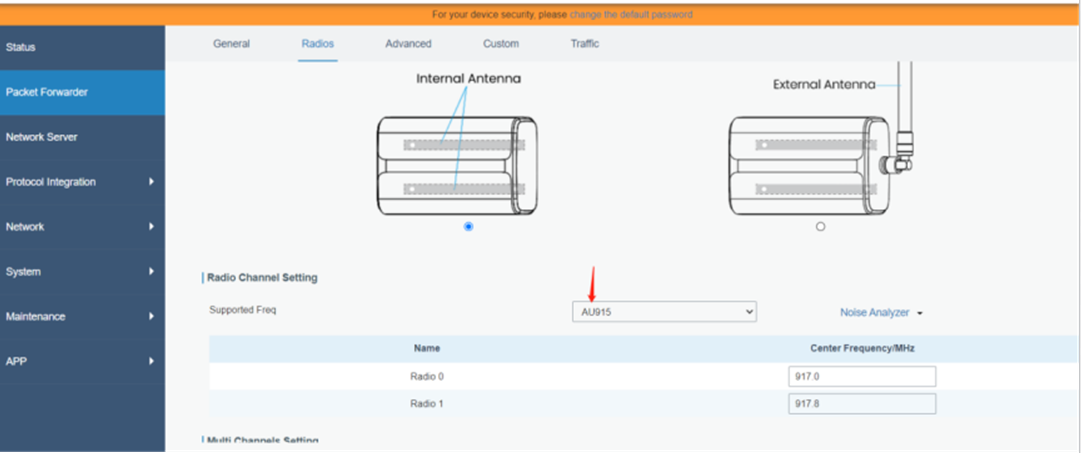Click 'Radio 0' name cell

click(427, 376)
